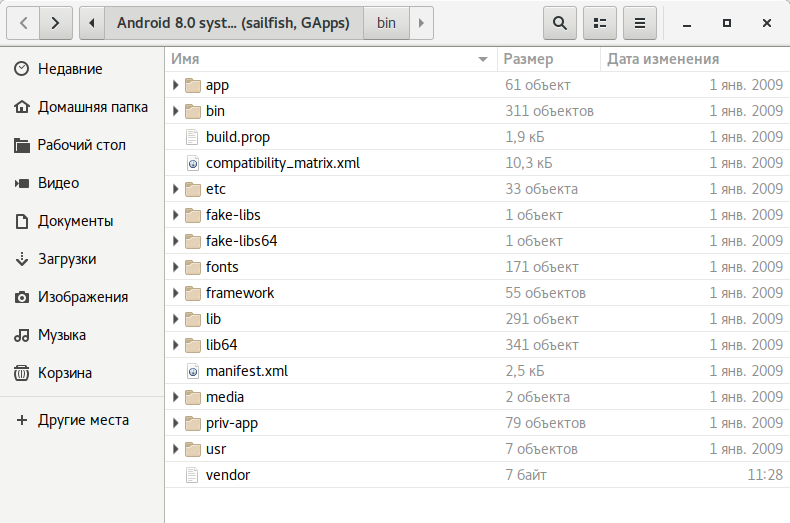Select the app folder icon
Screen dimensions: 790x523
(x=192, y=85)
